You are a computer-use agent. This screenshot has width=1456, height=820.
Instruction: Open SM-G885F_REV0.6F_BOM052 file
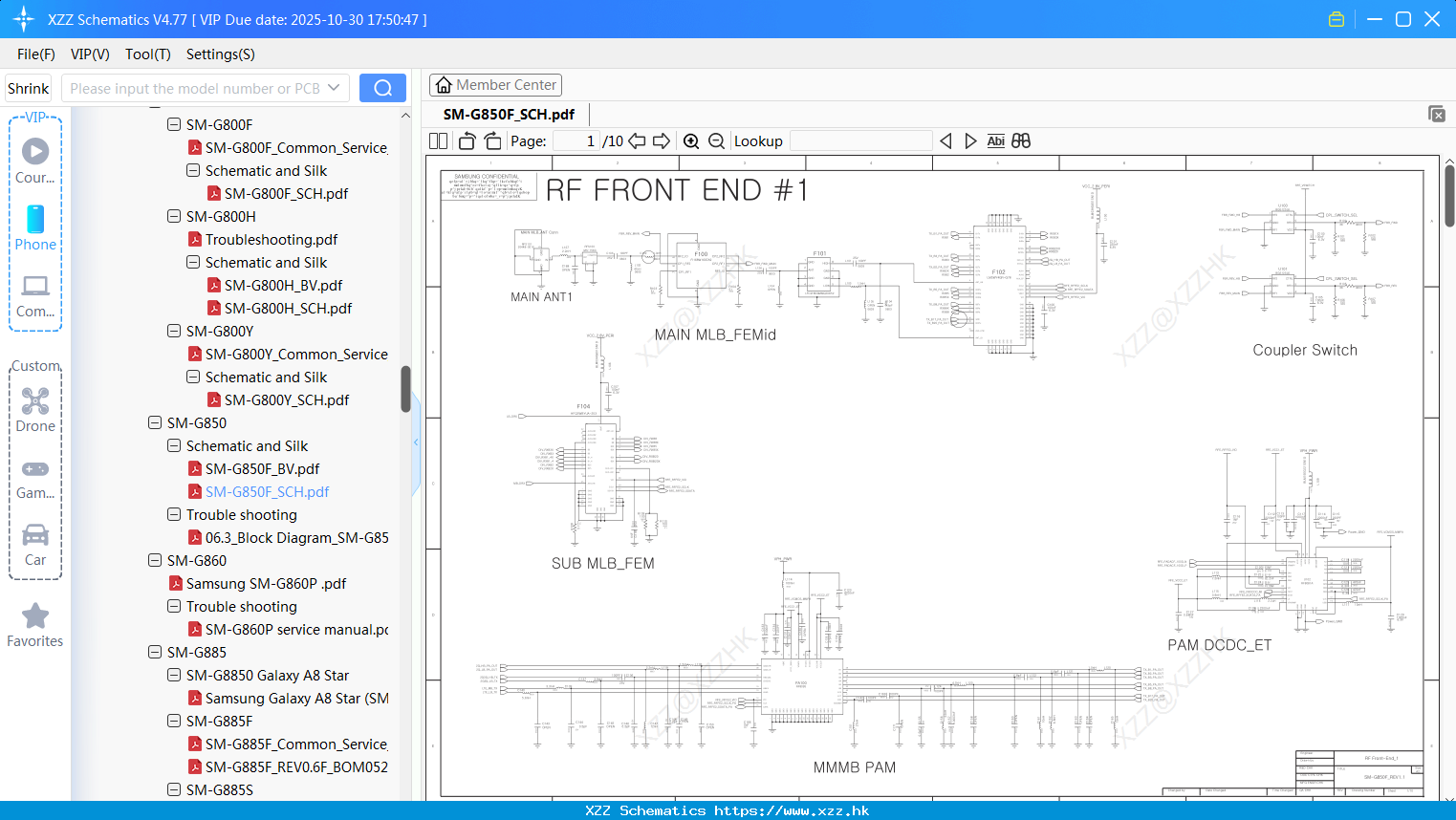coord(296,766)
